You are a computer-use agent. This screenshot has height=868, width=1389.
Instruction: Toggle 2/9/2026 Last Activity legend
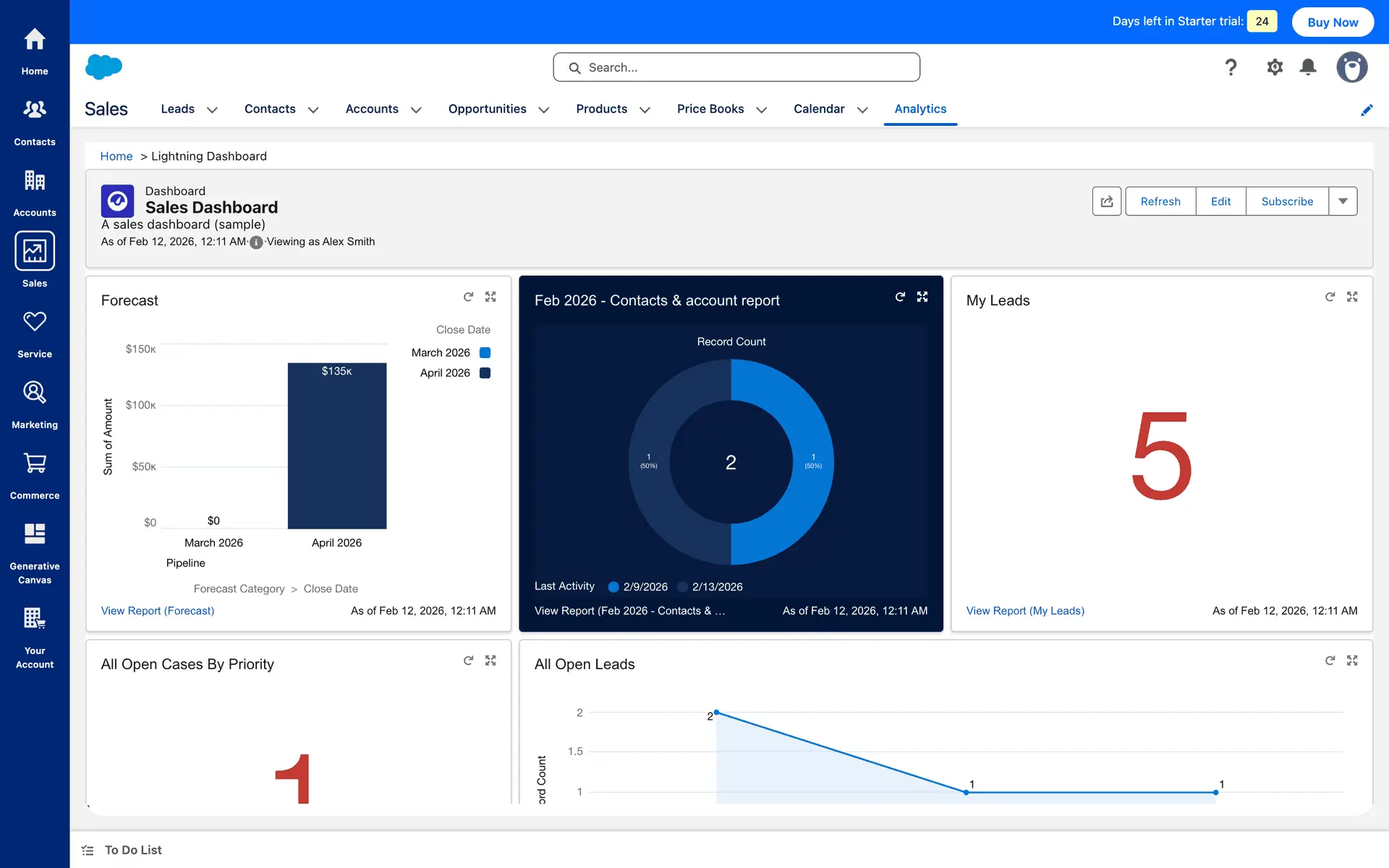613,587
